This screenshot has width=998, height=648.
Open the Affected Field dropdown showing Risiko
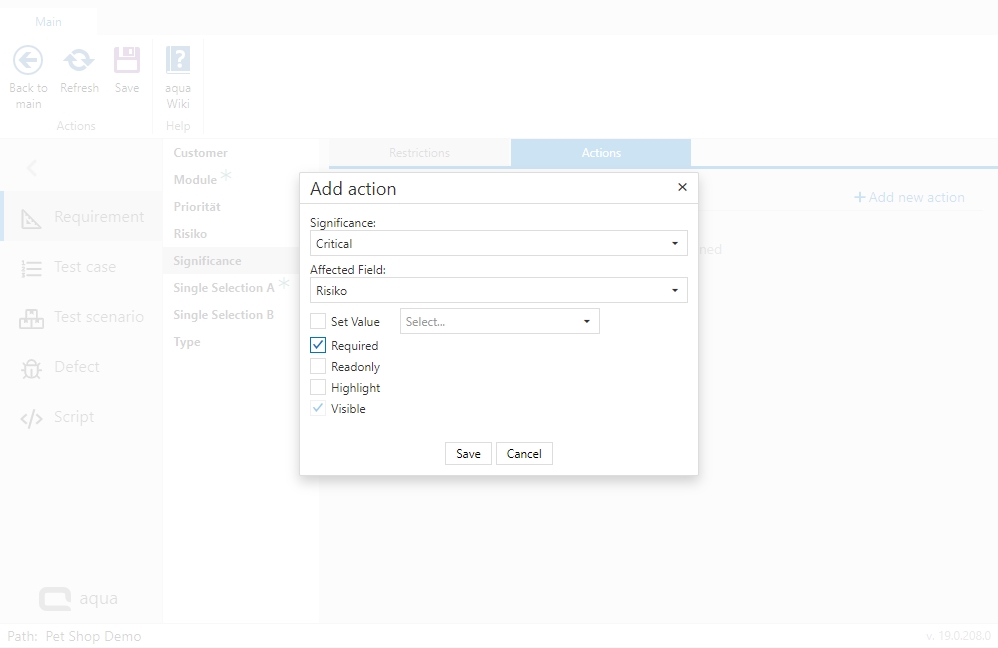(498, 291)
